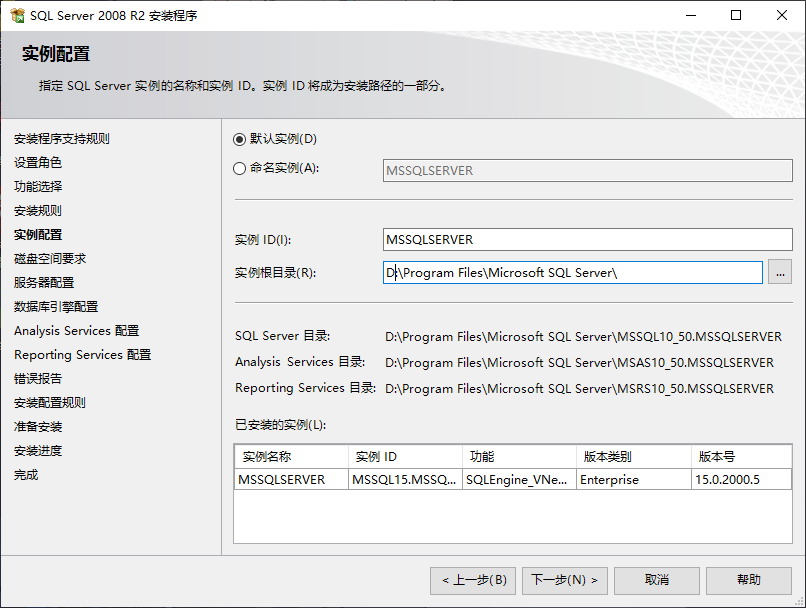Click the MSAS10_50.MSSQLSERVER Analysis Services path

point(579,363)
